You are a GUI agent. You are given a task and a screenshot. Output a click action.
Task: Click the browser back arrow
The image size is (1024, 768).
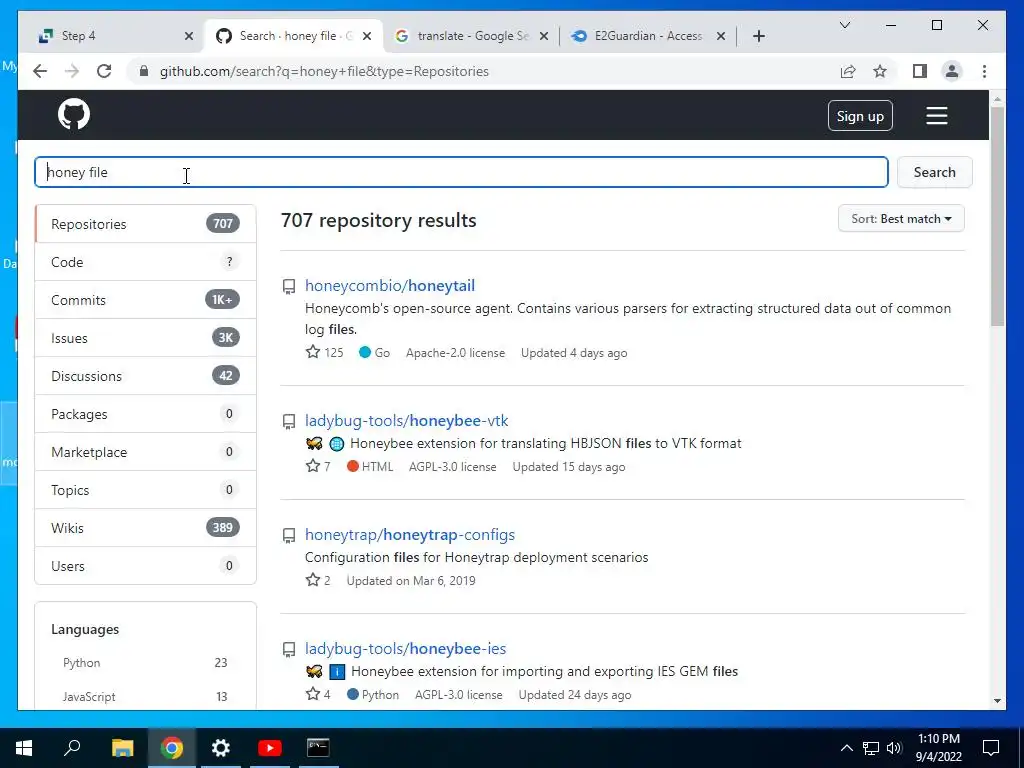coord(40,71)
